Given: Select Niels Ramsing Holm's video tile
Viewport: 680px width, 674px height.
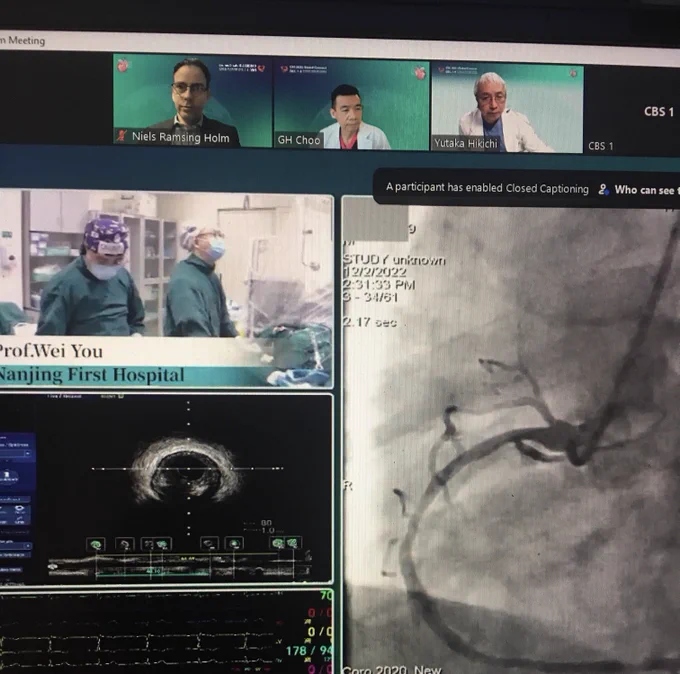Looking at the screenshot, I should click(192, 100).
